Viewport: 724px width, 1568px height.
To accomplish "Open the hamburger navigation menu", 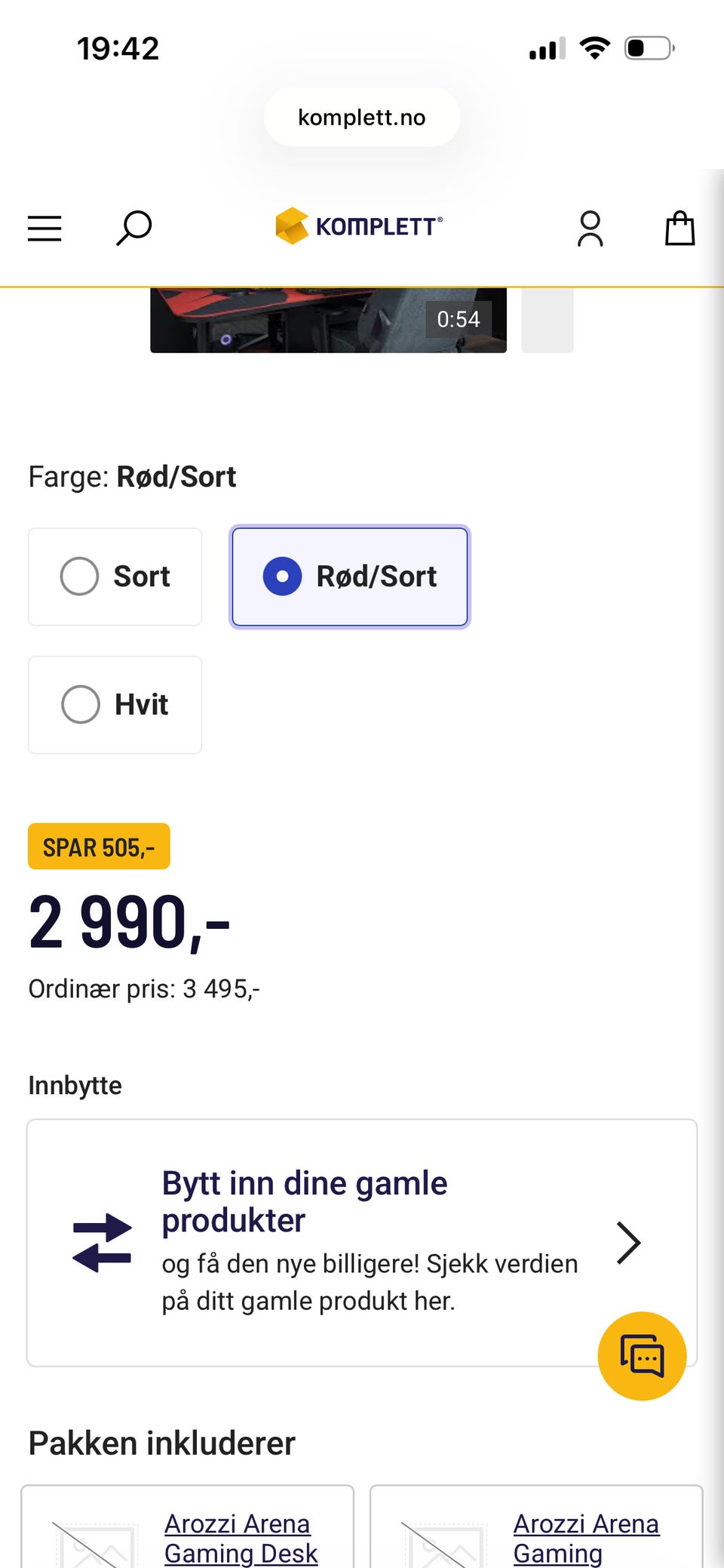I will tap(44, 228).
